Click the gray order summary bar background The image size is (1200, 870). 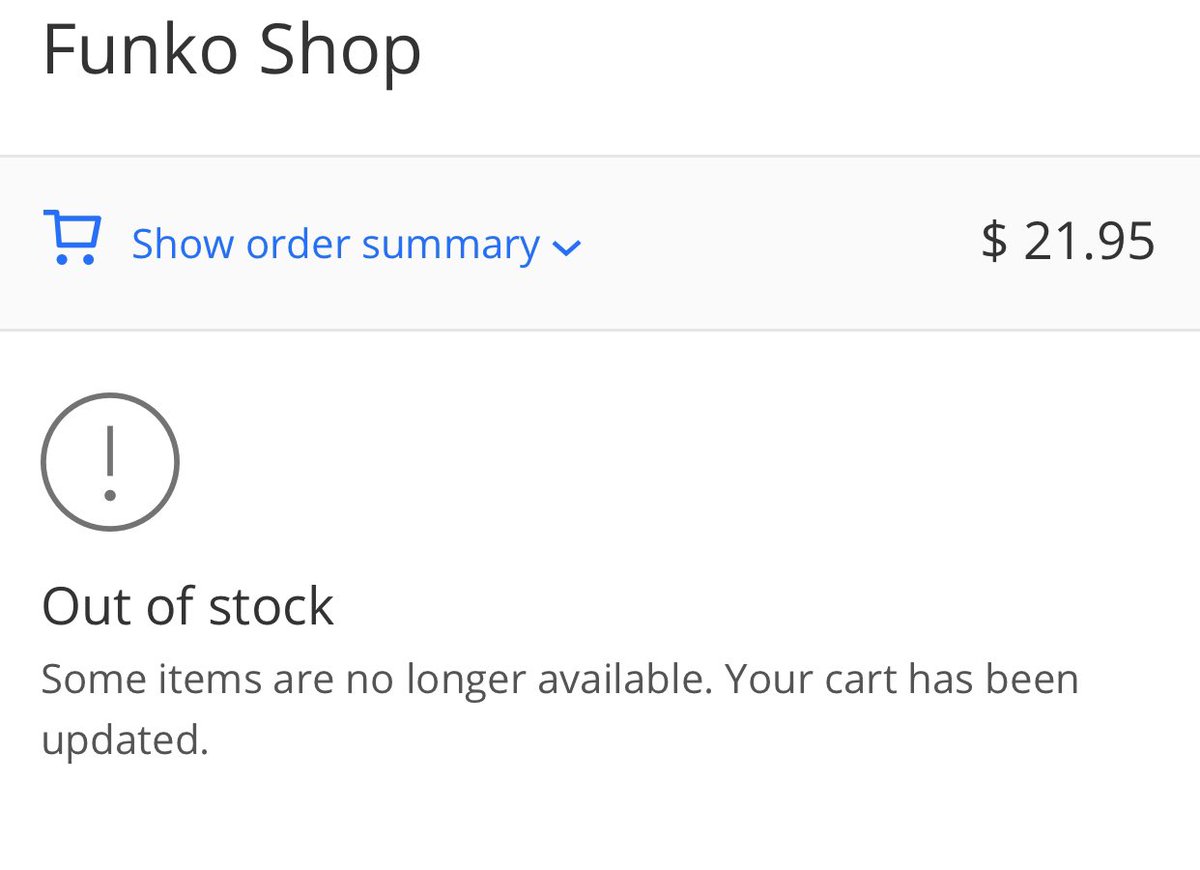600,243
